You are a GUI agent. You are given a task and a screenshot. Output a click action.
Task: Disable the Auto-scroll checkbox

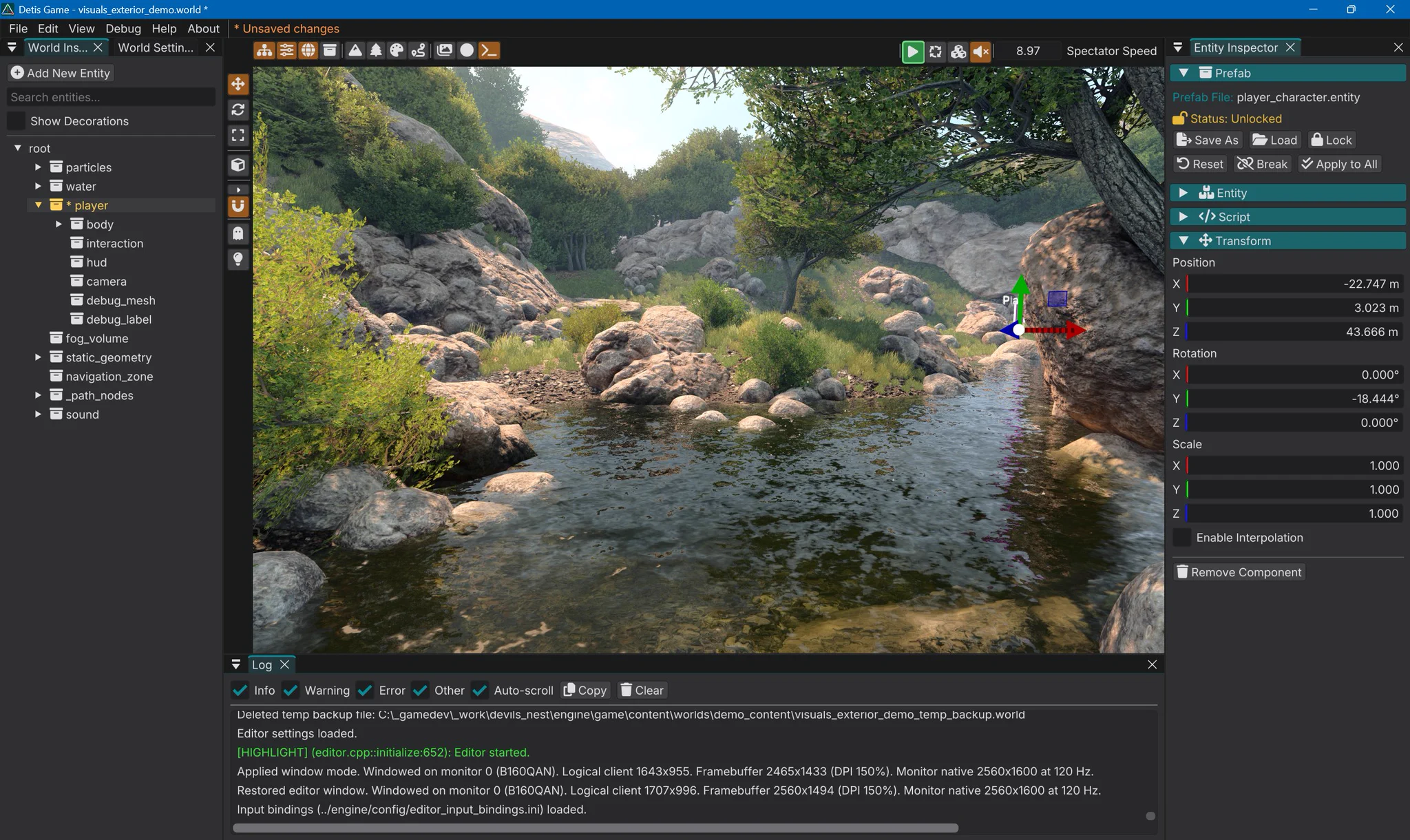pos(481,690)
